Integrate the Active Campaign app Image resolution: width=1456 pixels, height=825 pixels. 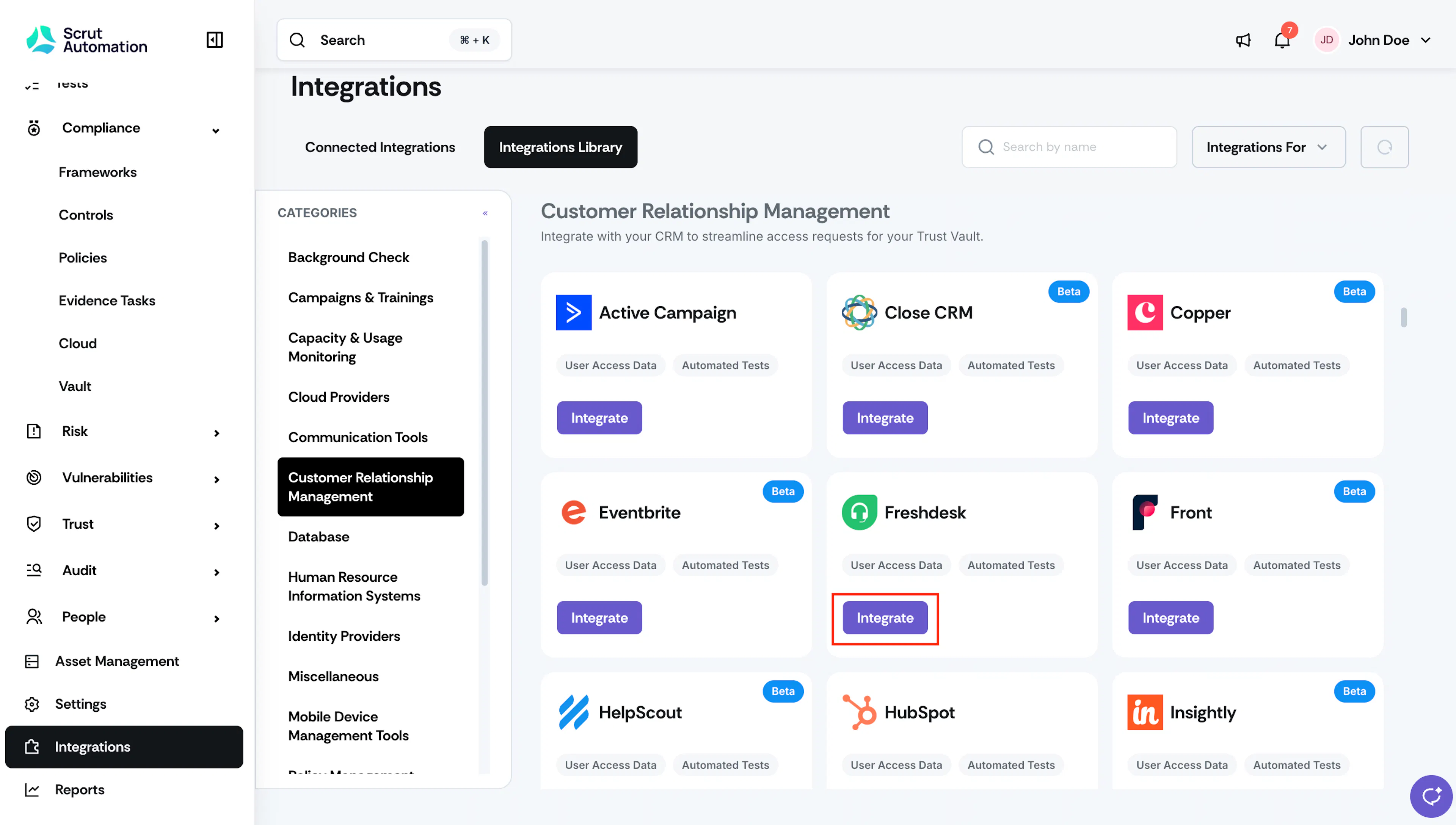pyautogui.click(x=599, y=418)
